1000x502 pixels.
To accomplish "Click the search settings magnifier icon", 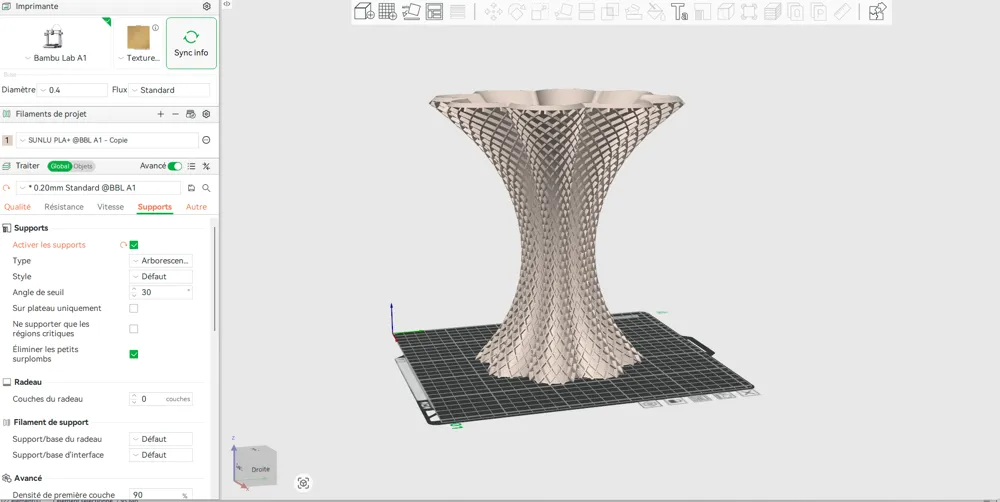I will (x=206, y=188).
